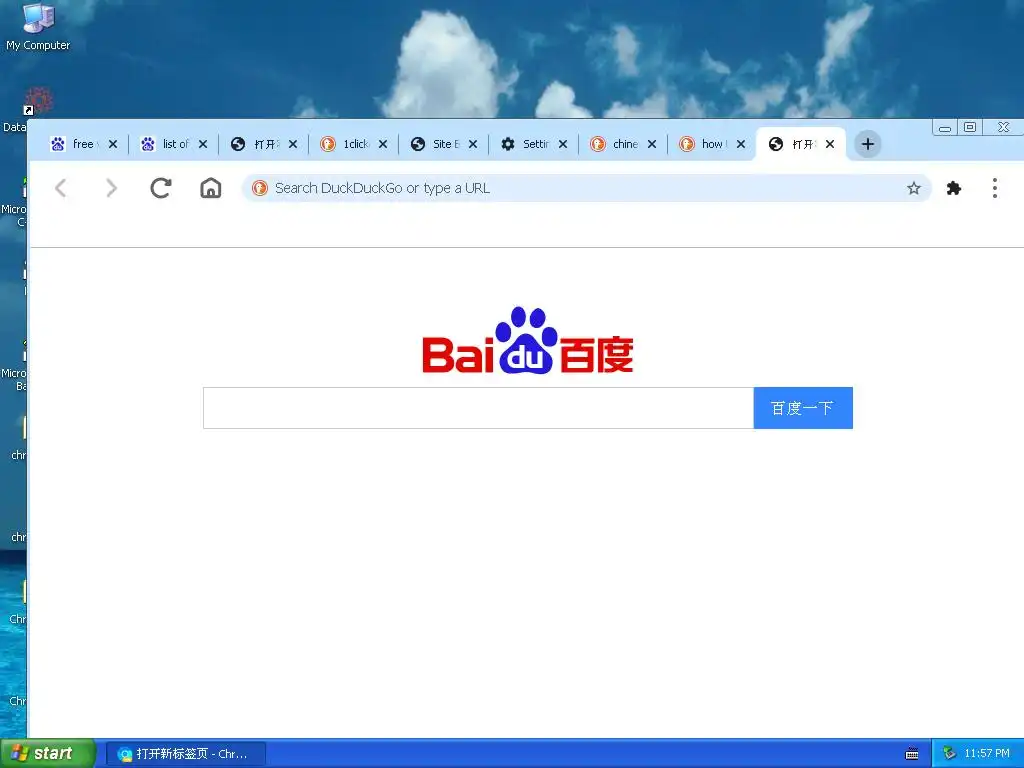Maximize the Chrome window
This screenshot has width=1024, height=768.
pyautogui.click(x=970, y=127)
